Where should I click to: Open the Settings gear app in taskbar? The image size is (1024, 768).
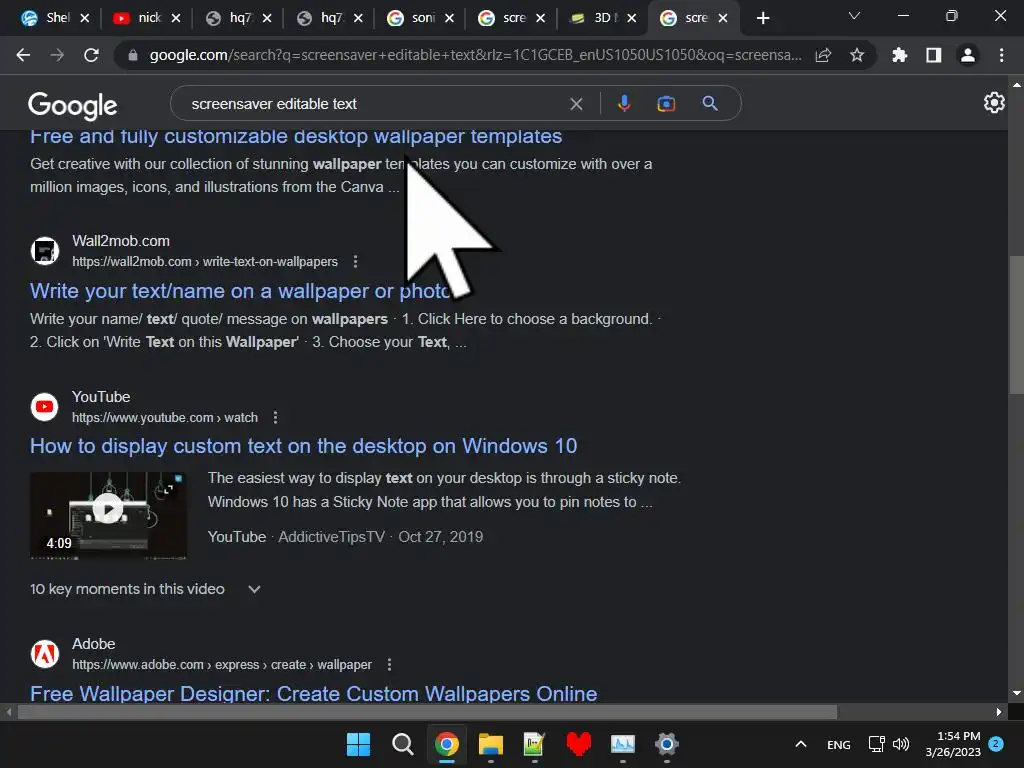(667, 744)
